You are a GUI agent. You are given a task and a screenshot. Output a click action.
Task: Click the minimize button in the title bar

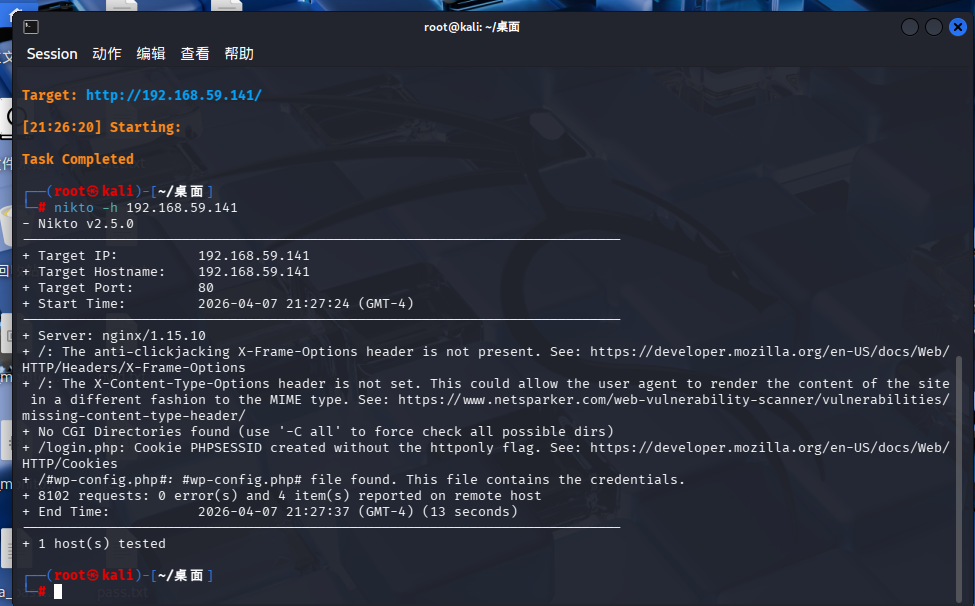click(910, 27)
